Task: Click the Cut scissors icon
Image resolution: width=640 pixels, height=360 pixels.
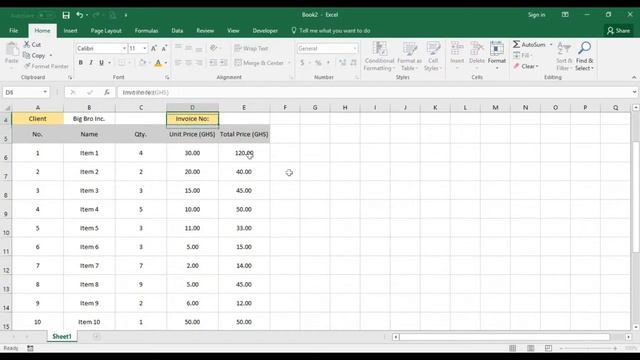Action: [x=27, y=44]
